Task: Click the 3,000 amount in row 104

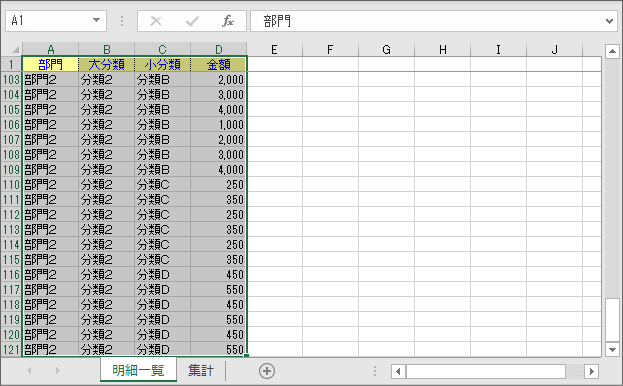Action: pos(219,95)
